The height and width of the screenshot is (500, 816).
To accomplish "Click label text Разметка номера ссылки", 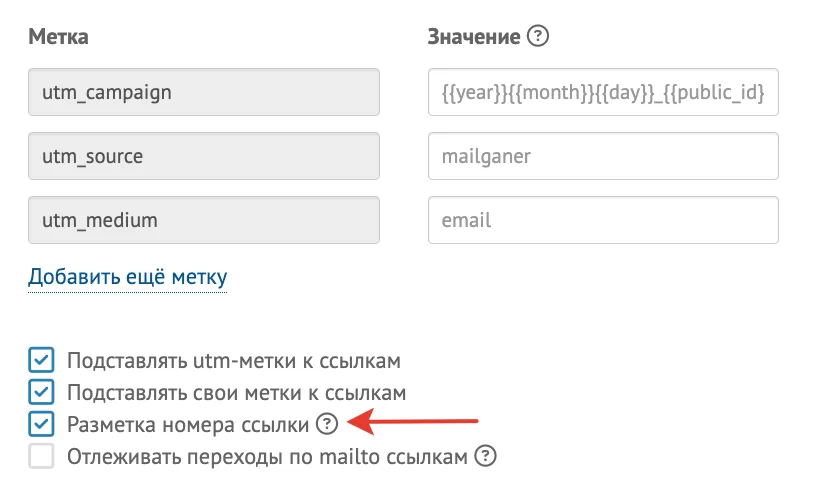I will click(188, 425).
